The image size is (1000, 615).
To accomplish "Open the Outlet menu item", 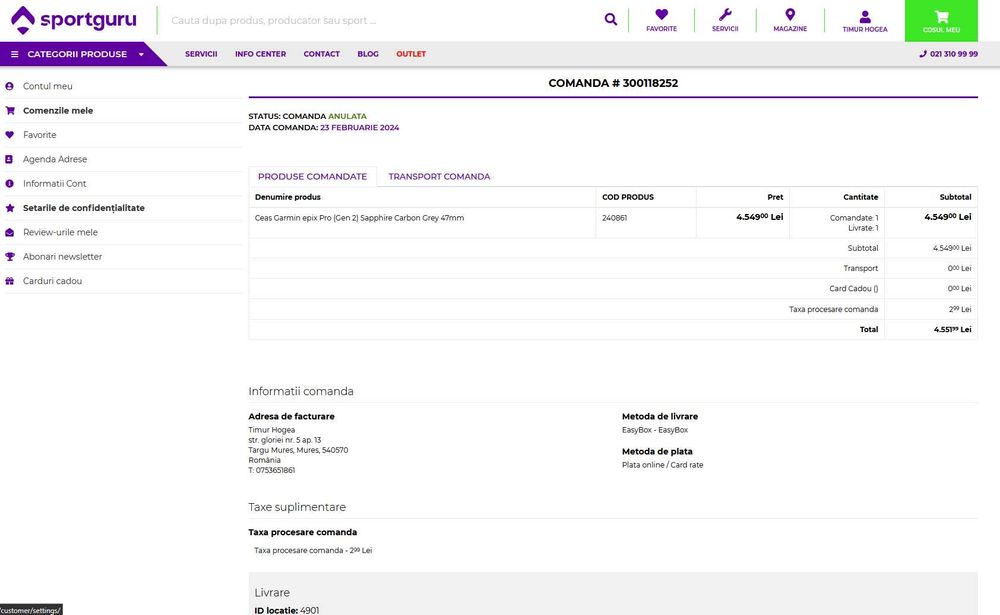I will (411, 54).
